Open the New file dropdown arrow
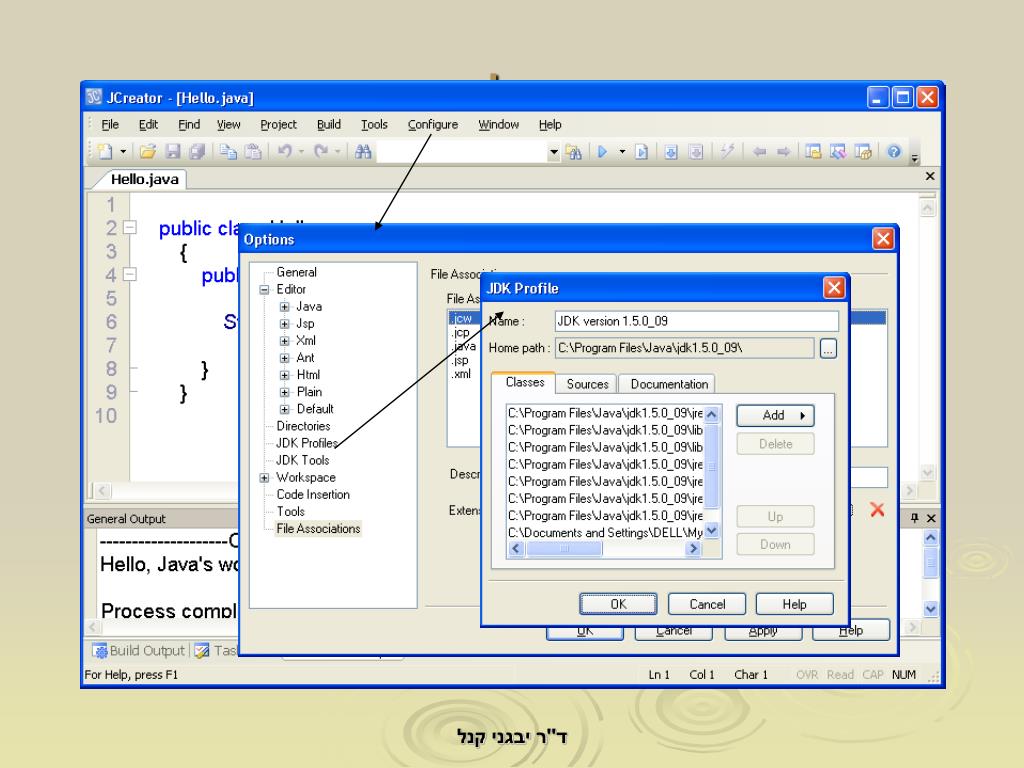Screen dimensions: 1024x768 [x=122, y=152]
